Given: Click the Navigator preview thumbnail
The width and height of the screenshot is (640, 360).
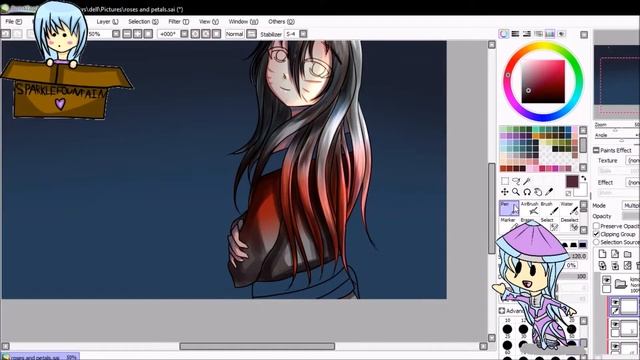Looking at the screenshot, I should click(x=617, y=75).
